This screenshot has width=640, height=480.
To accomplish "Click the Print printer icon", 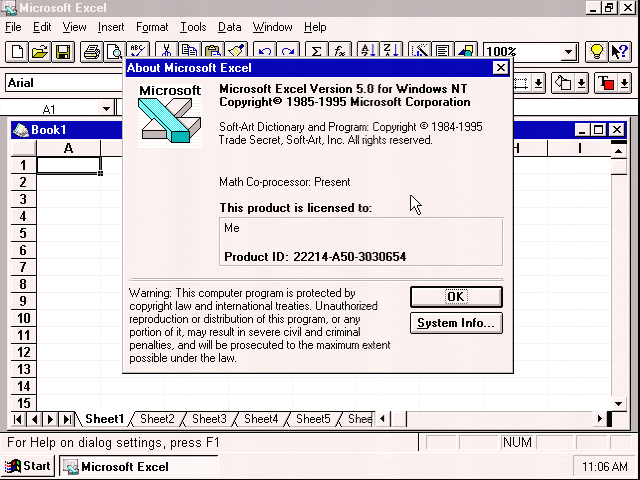I will [91, 52].
